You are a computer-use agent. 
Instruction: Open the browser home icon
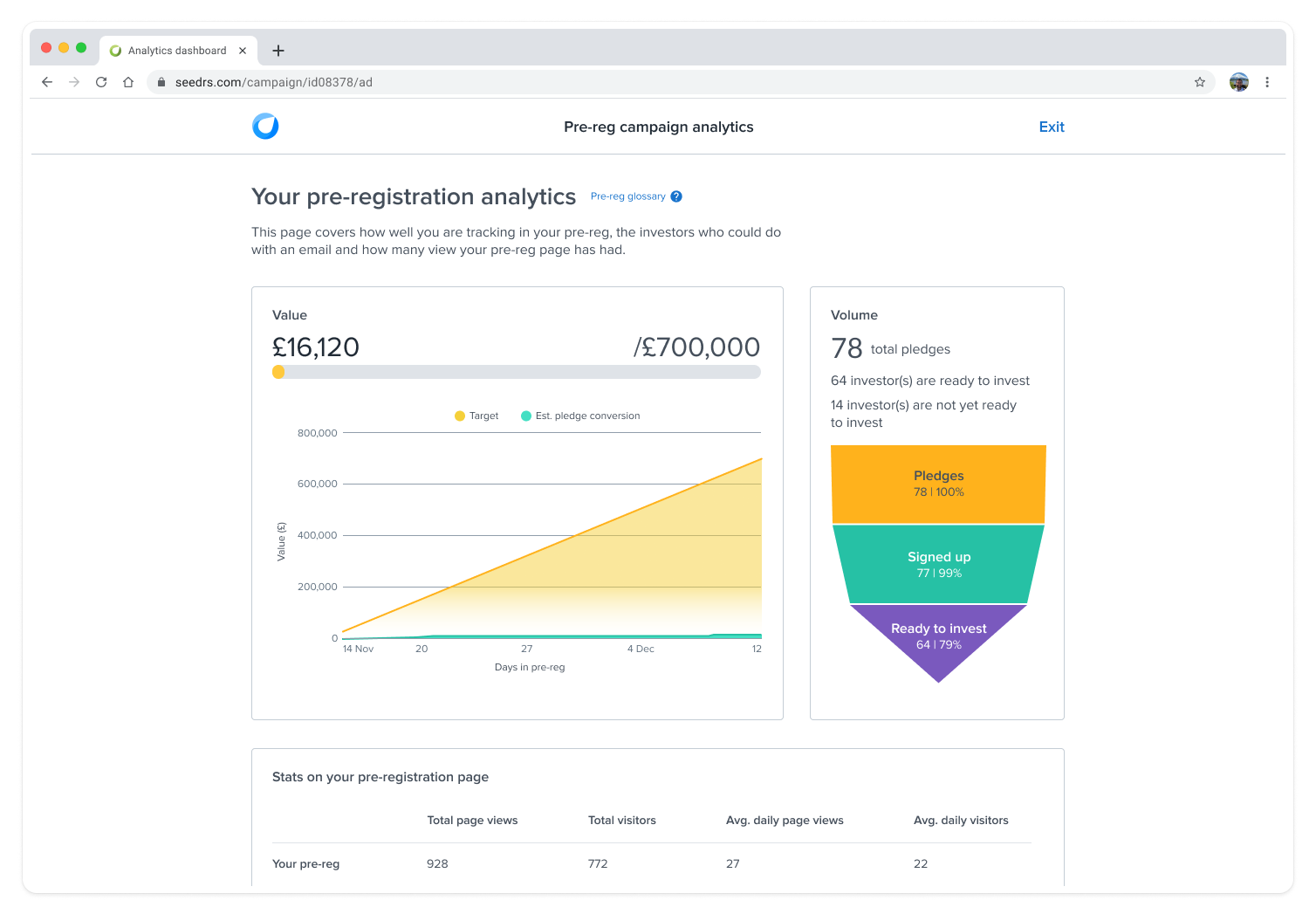[128, 82]
